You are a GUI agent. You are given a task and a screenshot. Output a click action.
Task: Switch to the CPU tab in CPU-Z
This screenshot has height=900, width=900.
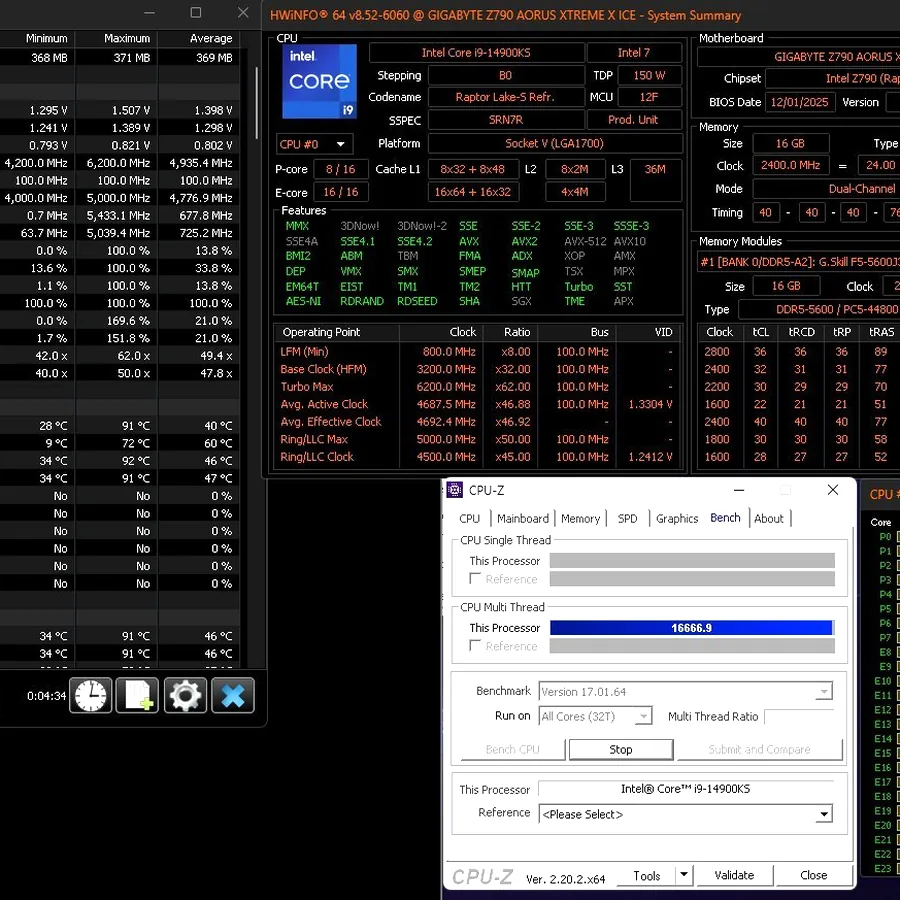(x=469, y=518)
